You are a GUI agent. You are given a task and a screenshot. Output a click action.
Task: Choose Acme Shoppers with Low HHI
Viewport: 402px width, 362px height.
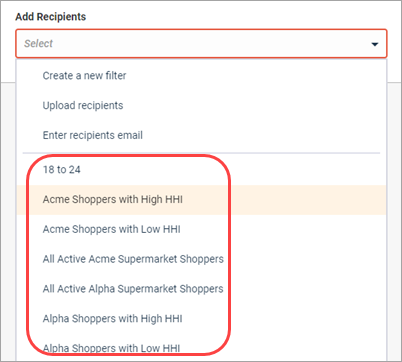click(201, 229)
